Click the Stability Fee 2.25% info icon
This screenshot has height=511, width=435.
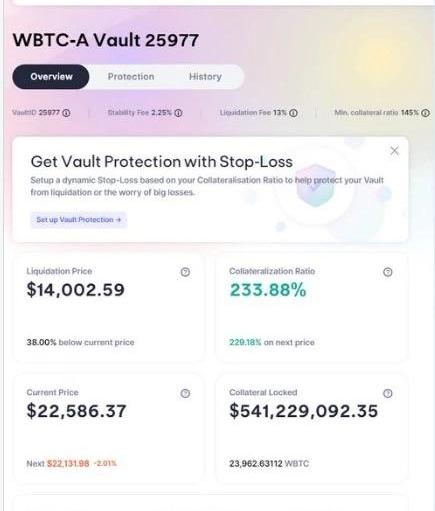178,113
